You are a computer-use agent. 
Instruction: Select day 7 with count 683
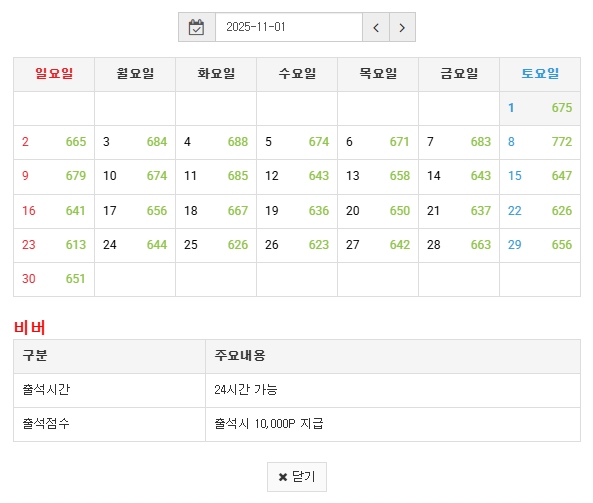[459, 142]
